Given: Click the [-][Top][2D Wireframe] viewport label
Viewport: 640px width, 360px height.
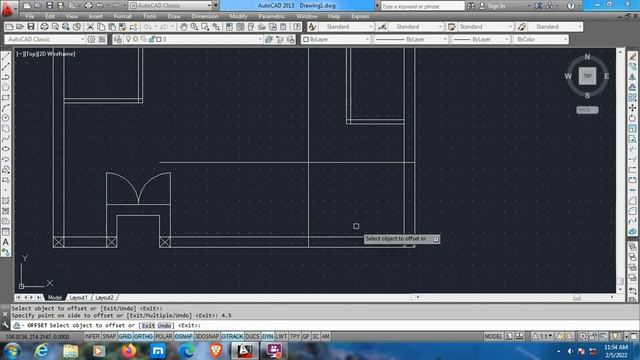Looking at the screenshot, I should coord(46,53).
